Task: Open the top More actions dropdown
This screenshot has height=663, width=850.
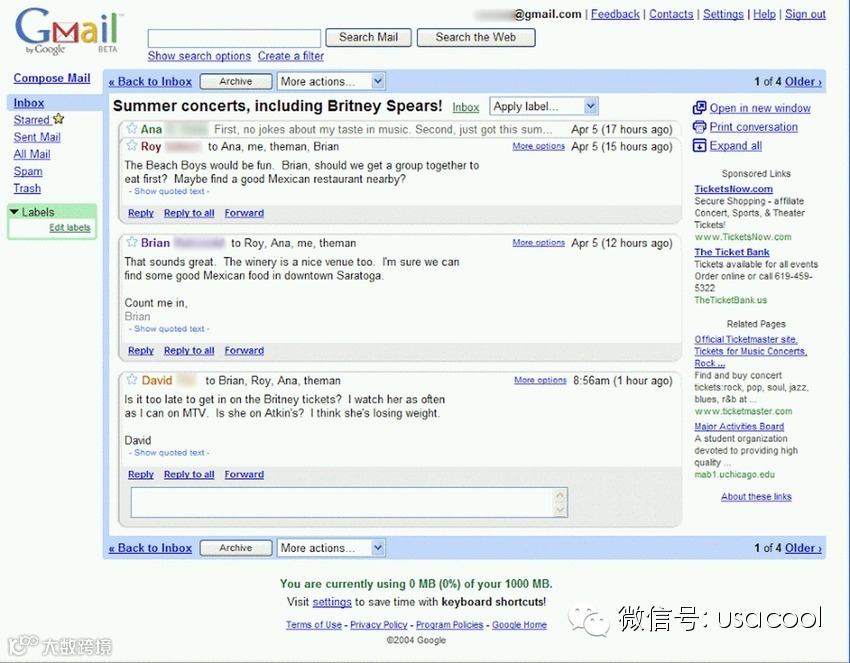Action: [x=331, y=81]
